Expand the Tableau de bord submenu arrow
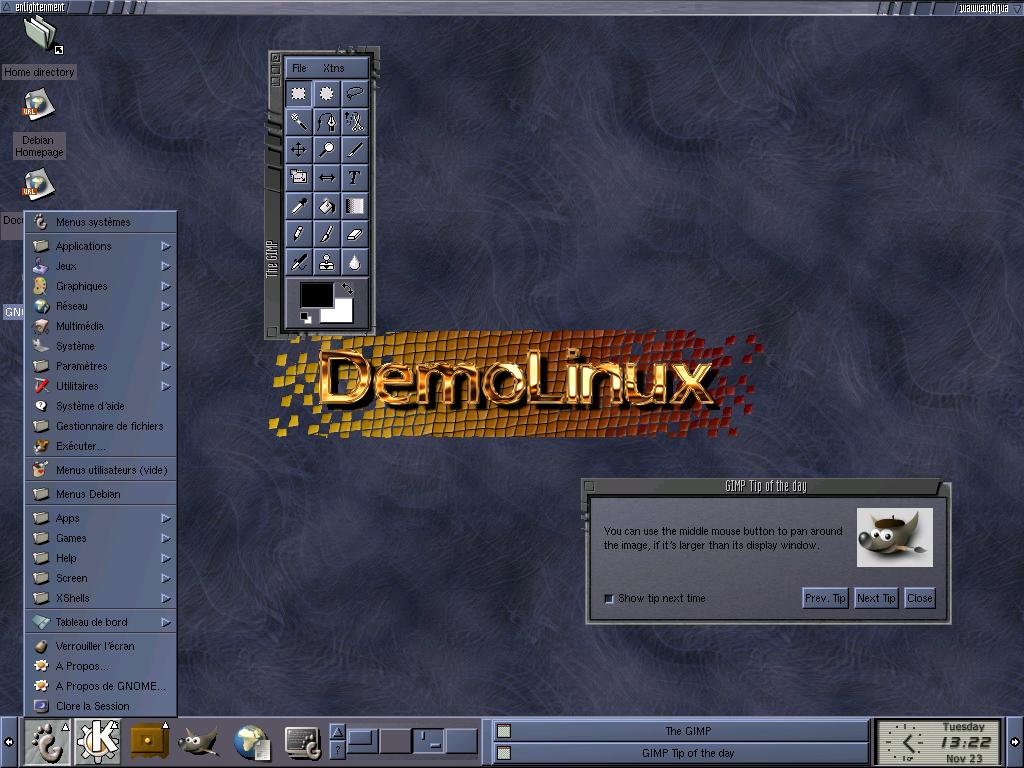This screenshot has width=1024, height=768. pyautogui.click(x=166, y=622)
